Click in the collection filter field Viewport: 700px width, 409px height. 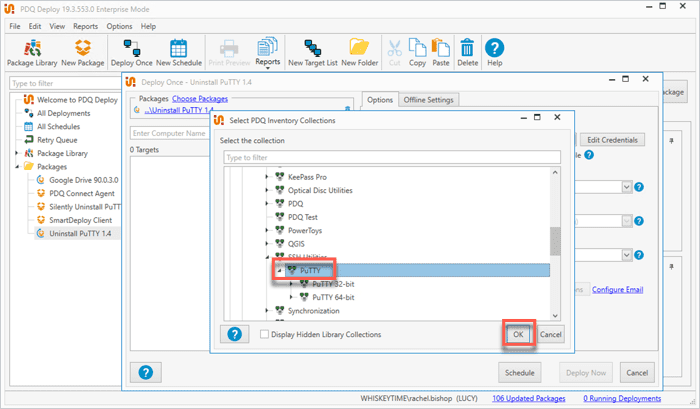pos(392,157)
